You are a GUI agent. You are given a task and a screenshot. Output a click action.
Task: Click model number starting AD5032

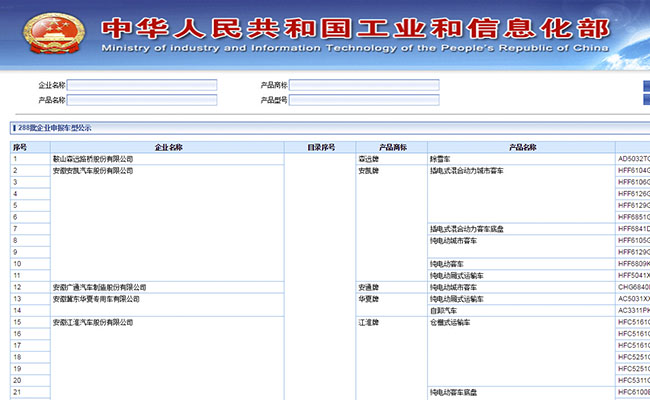(x=634, y=159)
